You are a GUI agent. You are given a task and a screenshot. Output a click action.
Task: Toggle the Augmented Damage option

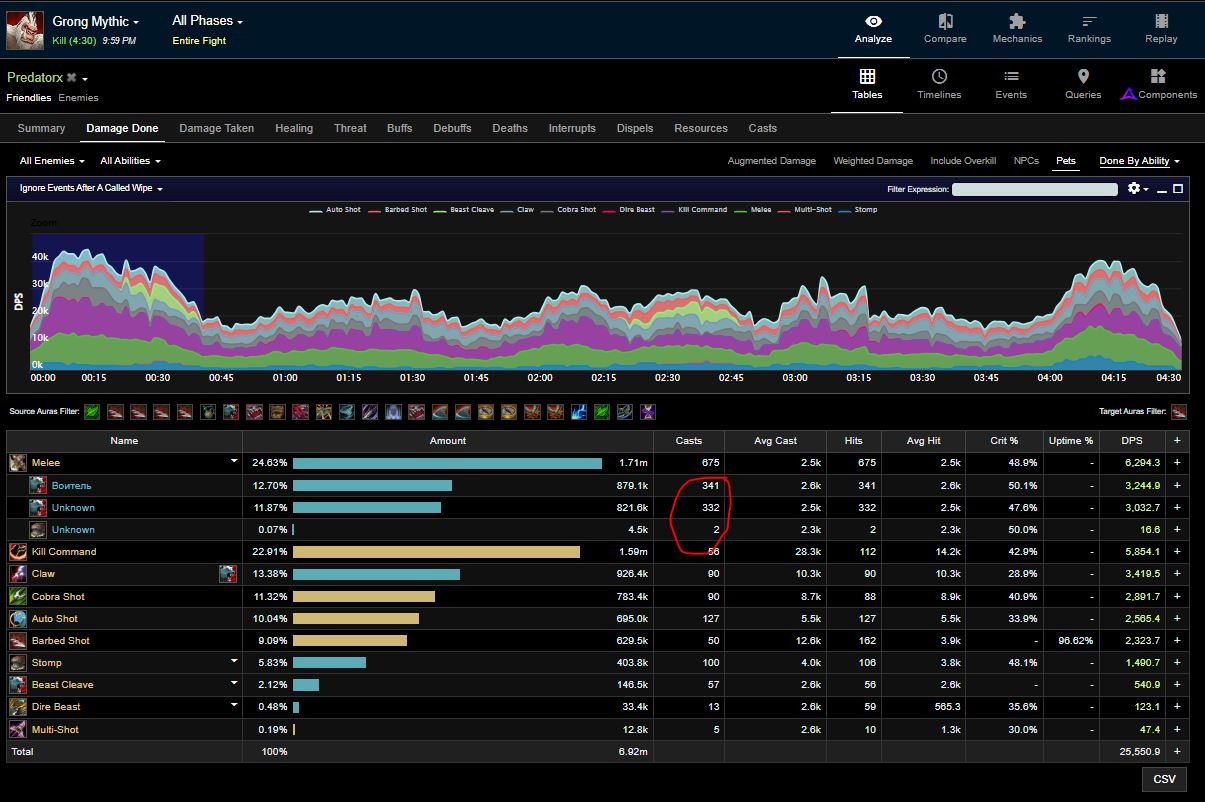click(771, 161)
